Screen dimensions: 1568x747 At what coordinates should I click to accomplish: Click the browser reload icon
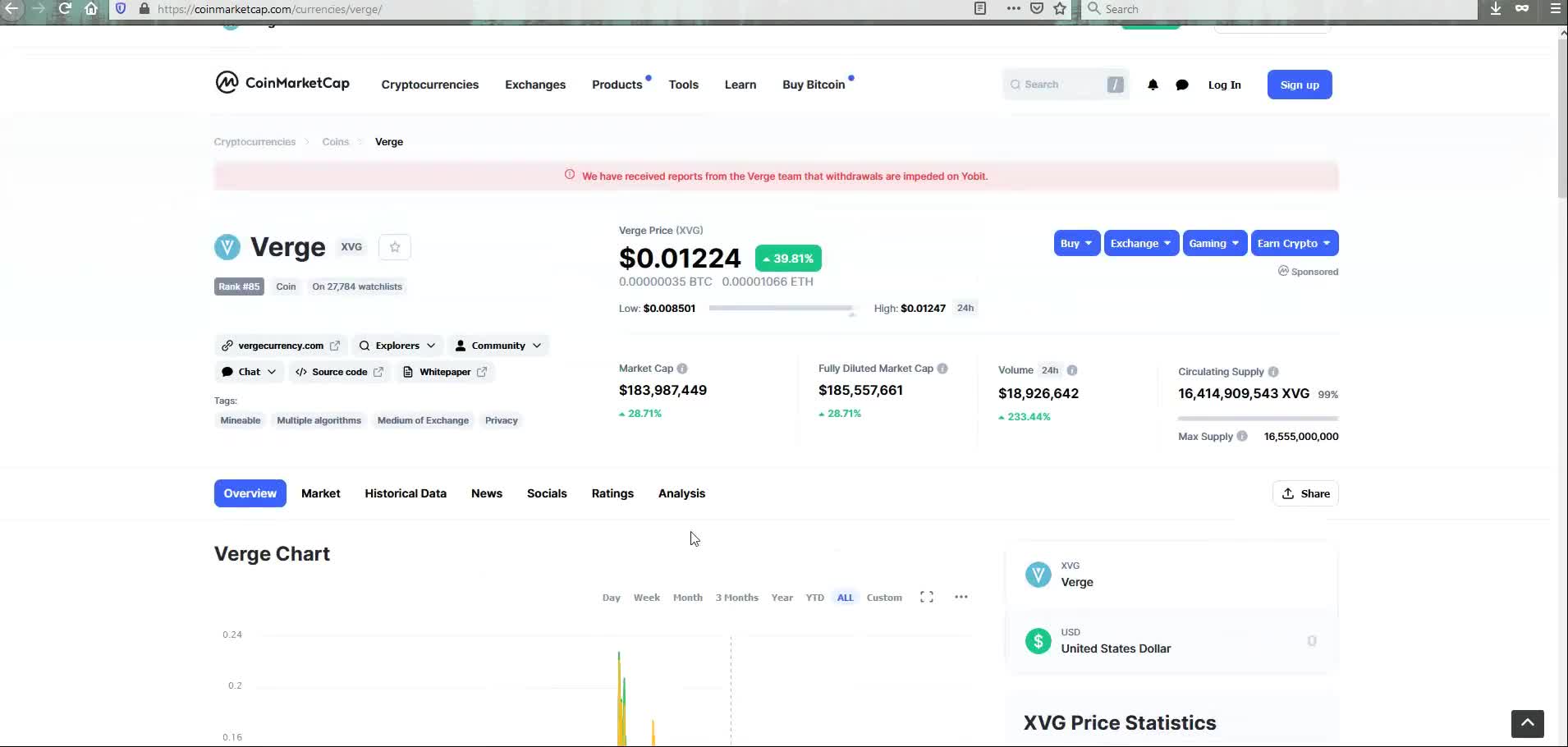coord(66,9)
